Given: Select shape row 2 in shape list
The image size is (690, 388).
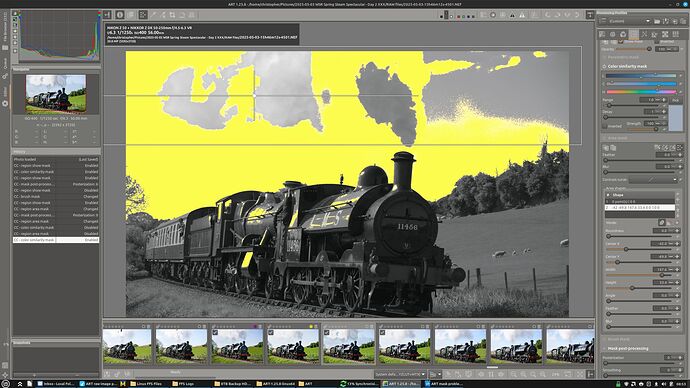Looking at the screenshot, I should pyautogui.click(x=640, y=207).
